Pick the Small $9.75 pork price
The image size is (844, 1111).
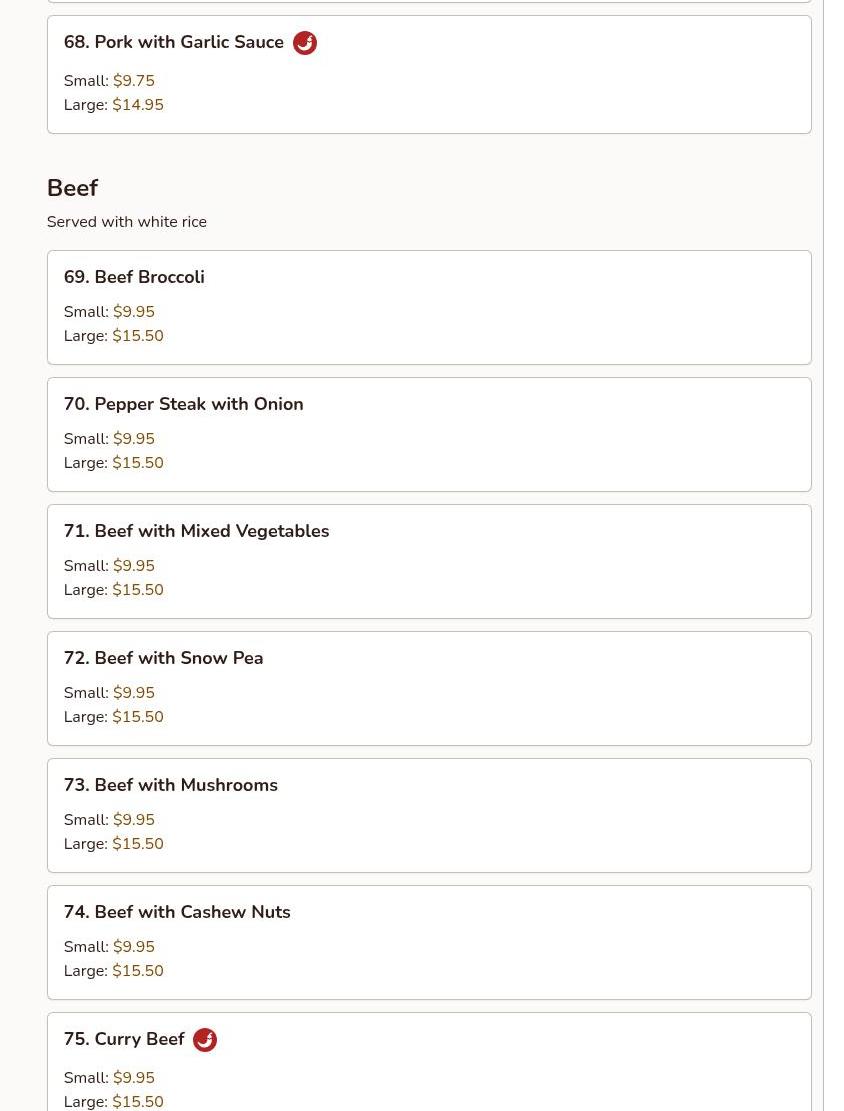coord(133,81)
